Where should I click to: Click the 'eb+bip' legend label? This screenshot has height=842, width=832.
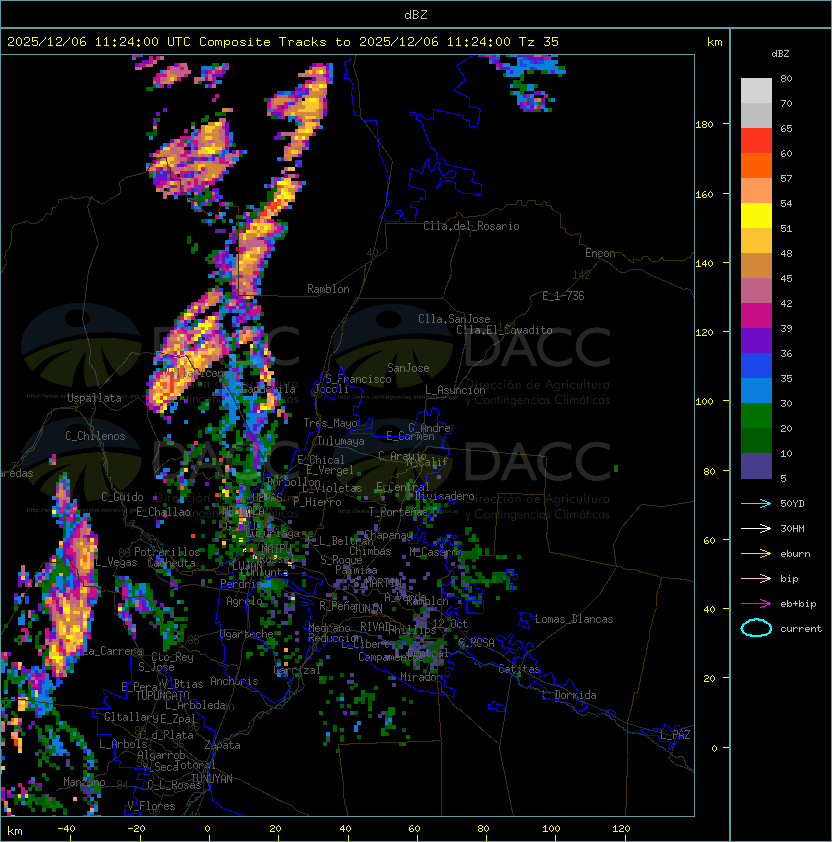tap(798, 604)
